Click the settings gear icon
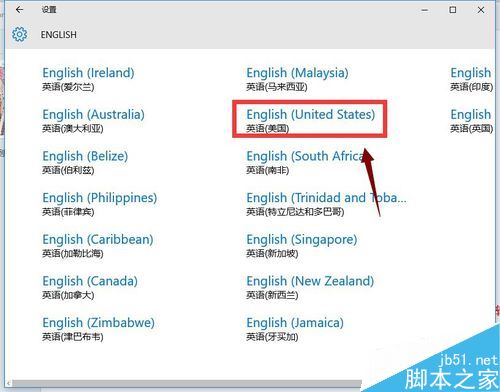Screen dimensions: 500x392 (x=19, y=34)
